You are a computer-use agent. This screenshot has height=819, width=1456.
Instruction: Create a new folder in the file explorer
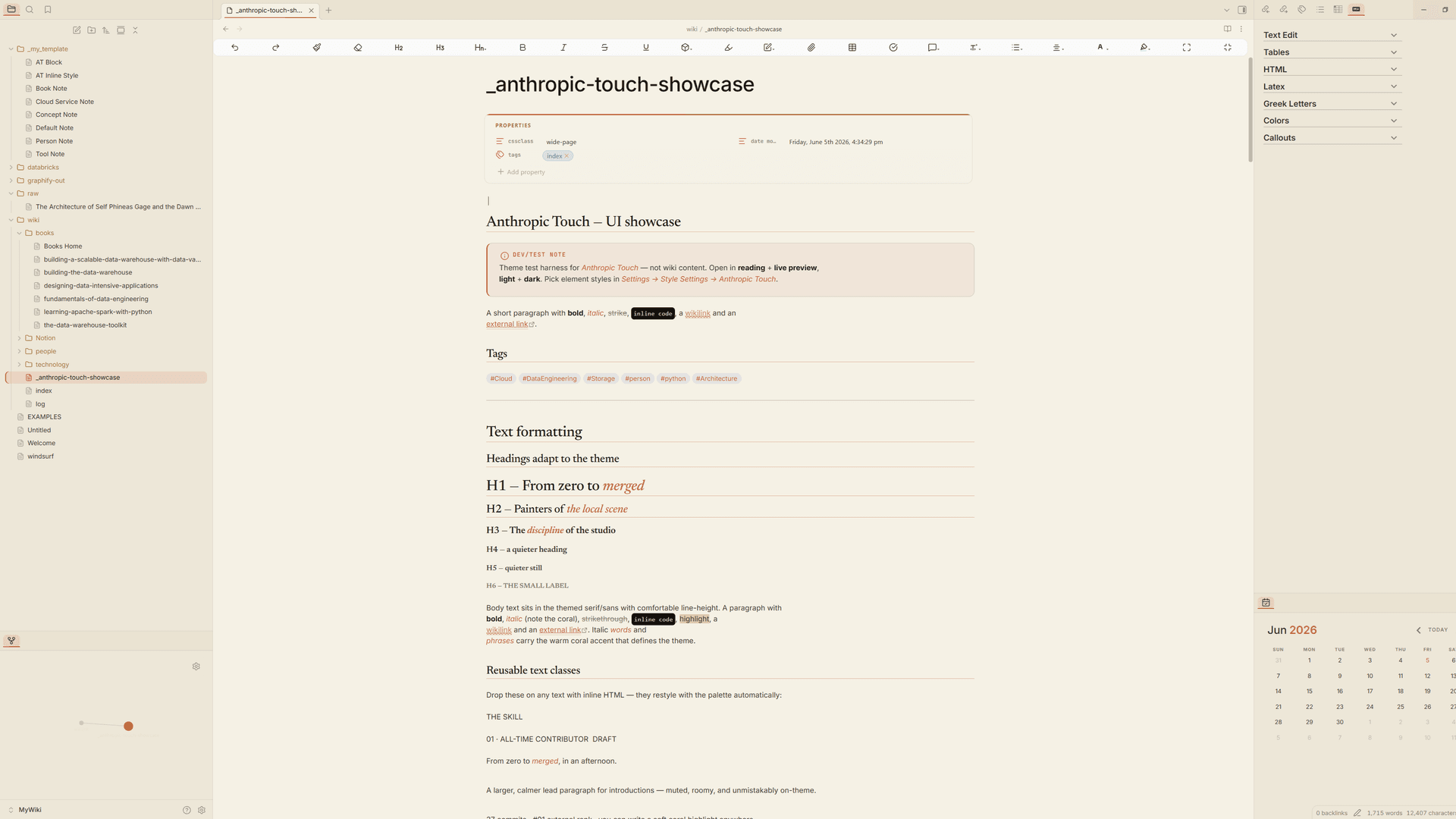[92, 30]
